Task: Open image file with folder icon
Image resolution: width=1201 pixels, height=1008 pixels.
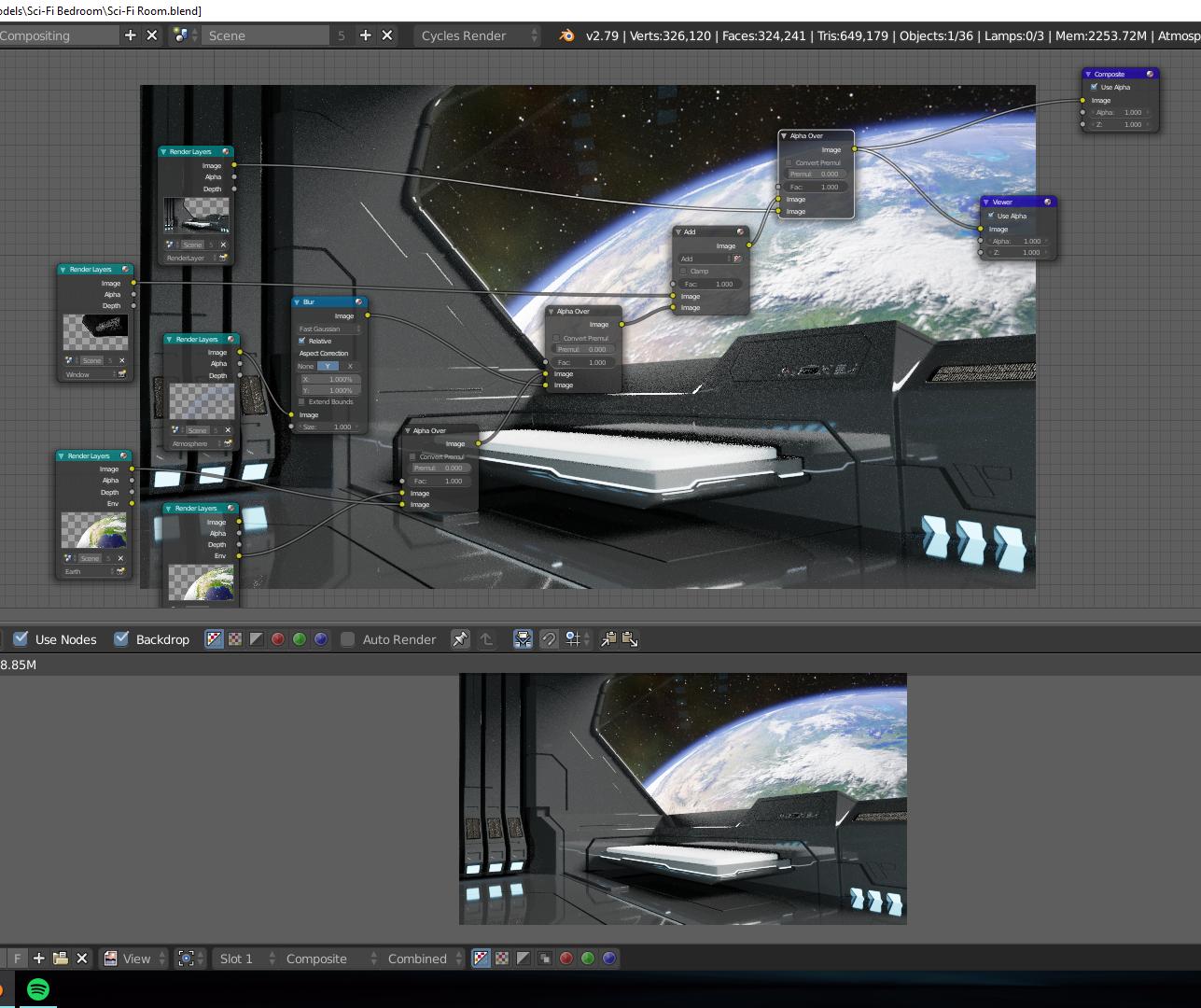Action: click(61, 959)
